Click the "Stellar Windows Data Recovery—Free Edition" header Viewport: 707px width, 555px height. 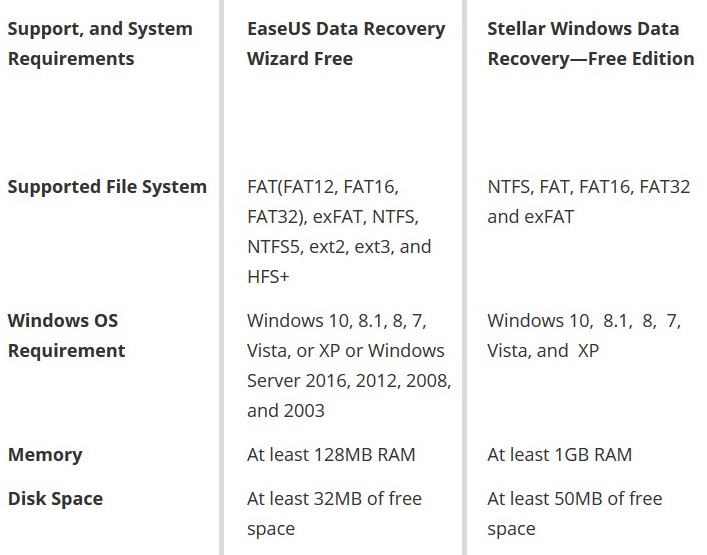[590, 43]
